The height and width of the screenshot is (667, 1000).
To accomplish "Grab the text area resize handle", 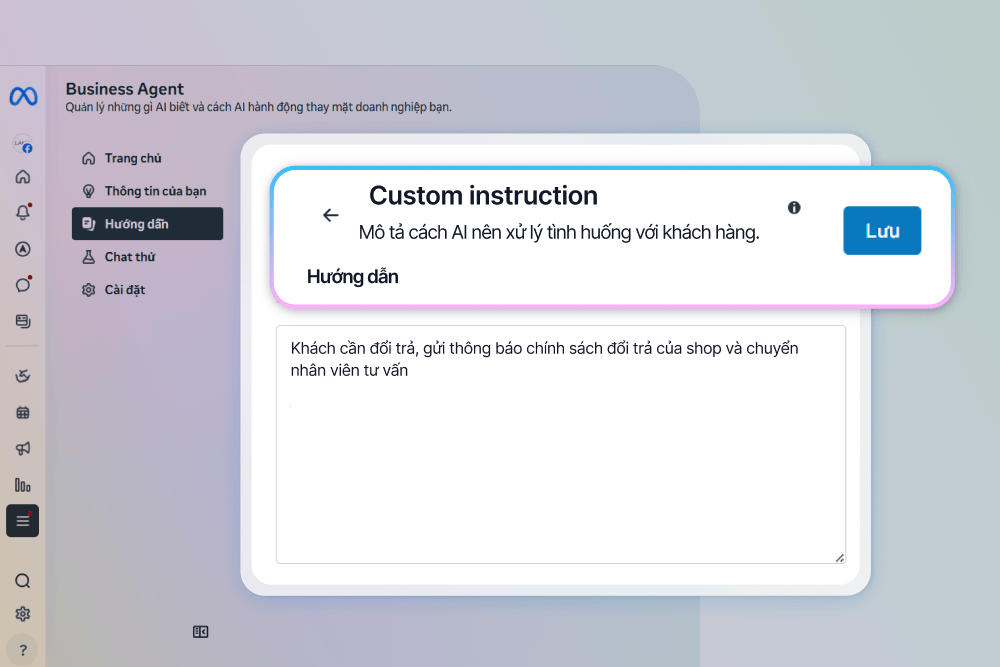I will [x=840, y=558].
